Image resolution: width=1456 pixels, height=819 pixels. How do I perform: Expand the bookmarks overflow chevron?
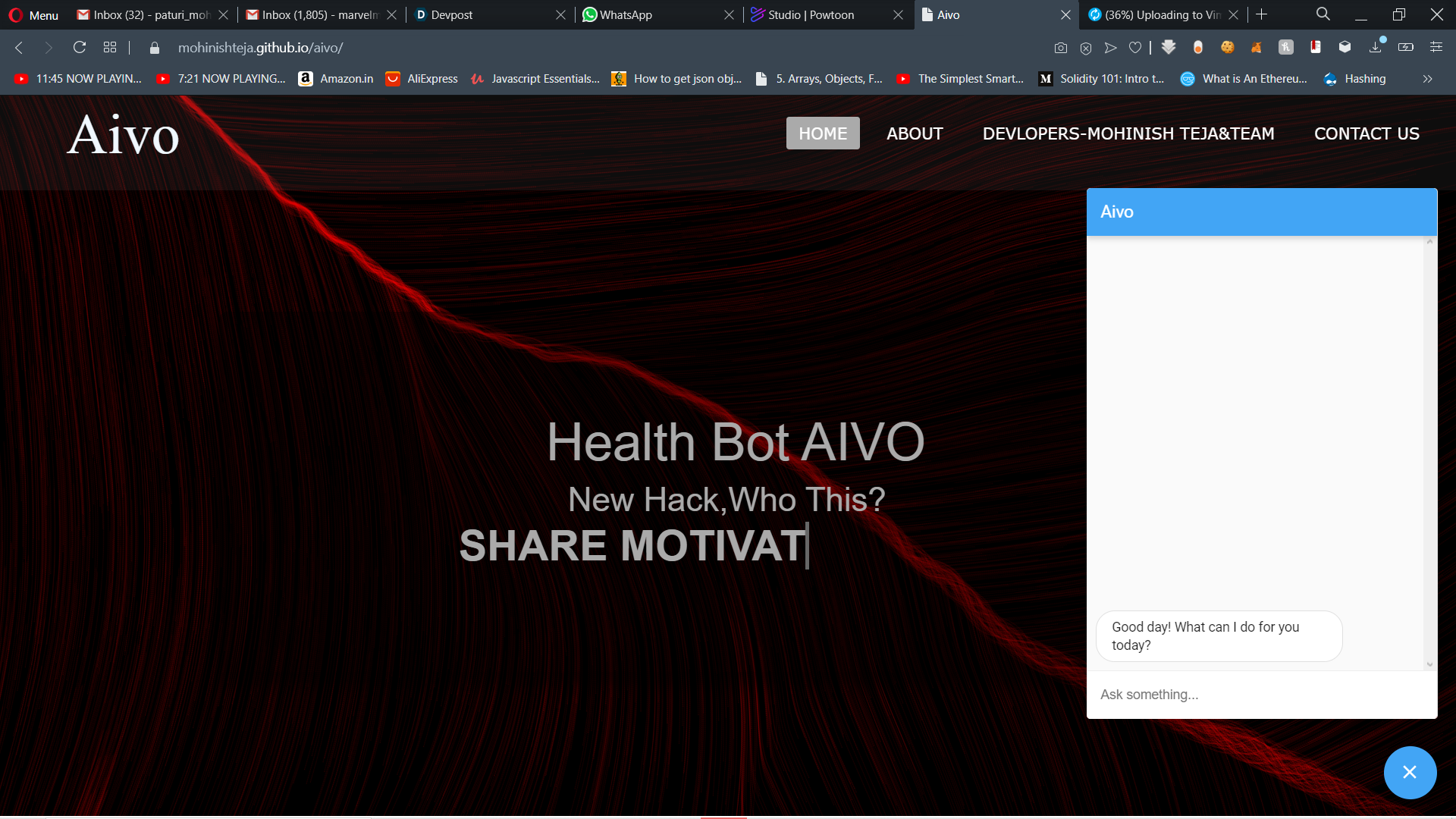[1427, 79]
